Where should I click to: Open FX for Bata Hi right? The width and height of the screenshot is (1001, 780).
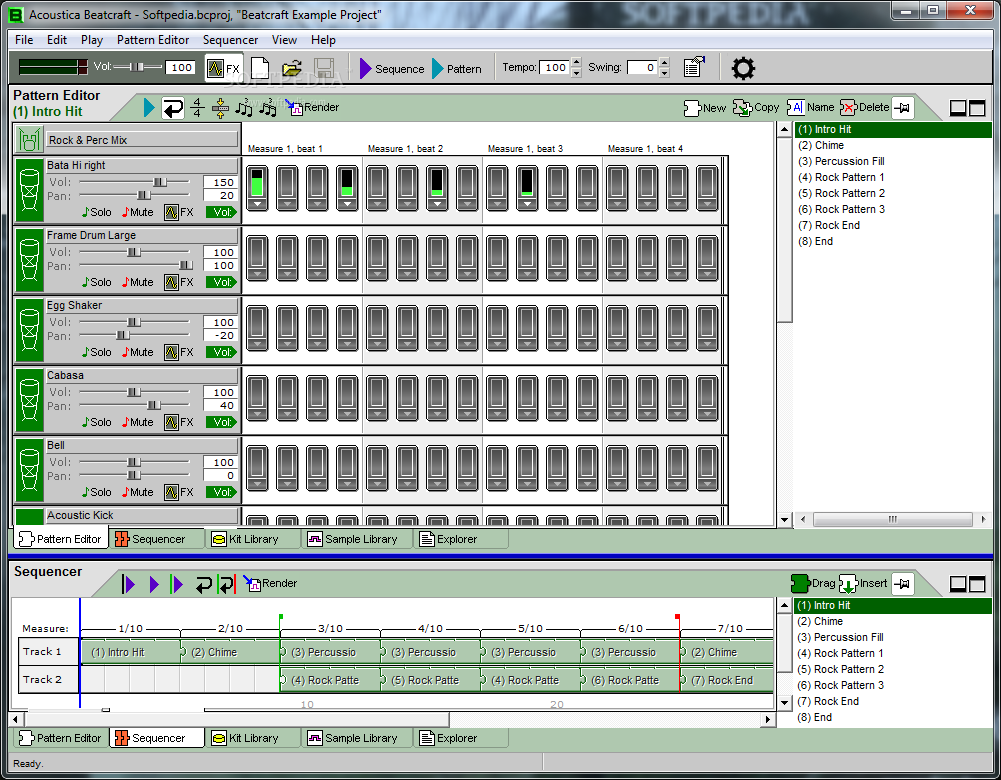[179, 212]
